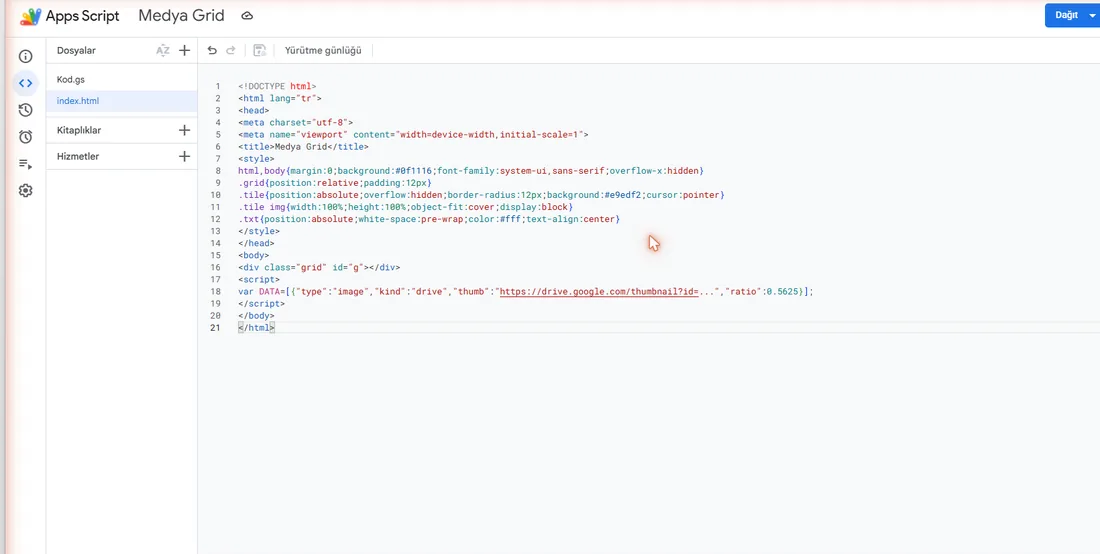Viewport: 1100px width, 554px height.
Task: Click the closing </head> tag line
Action: click(256, 243)
